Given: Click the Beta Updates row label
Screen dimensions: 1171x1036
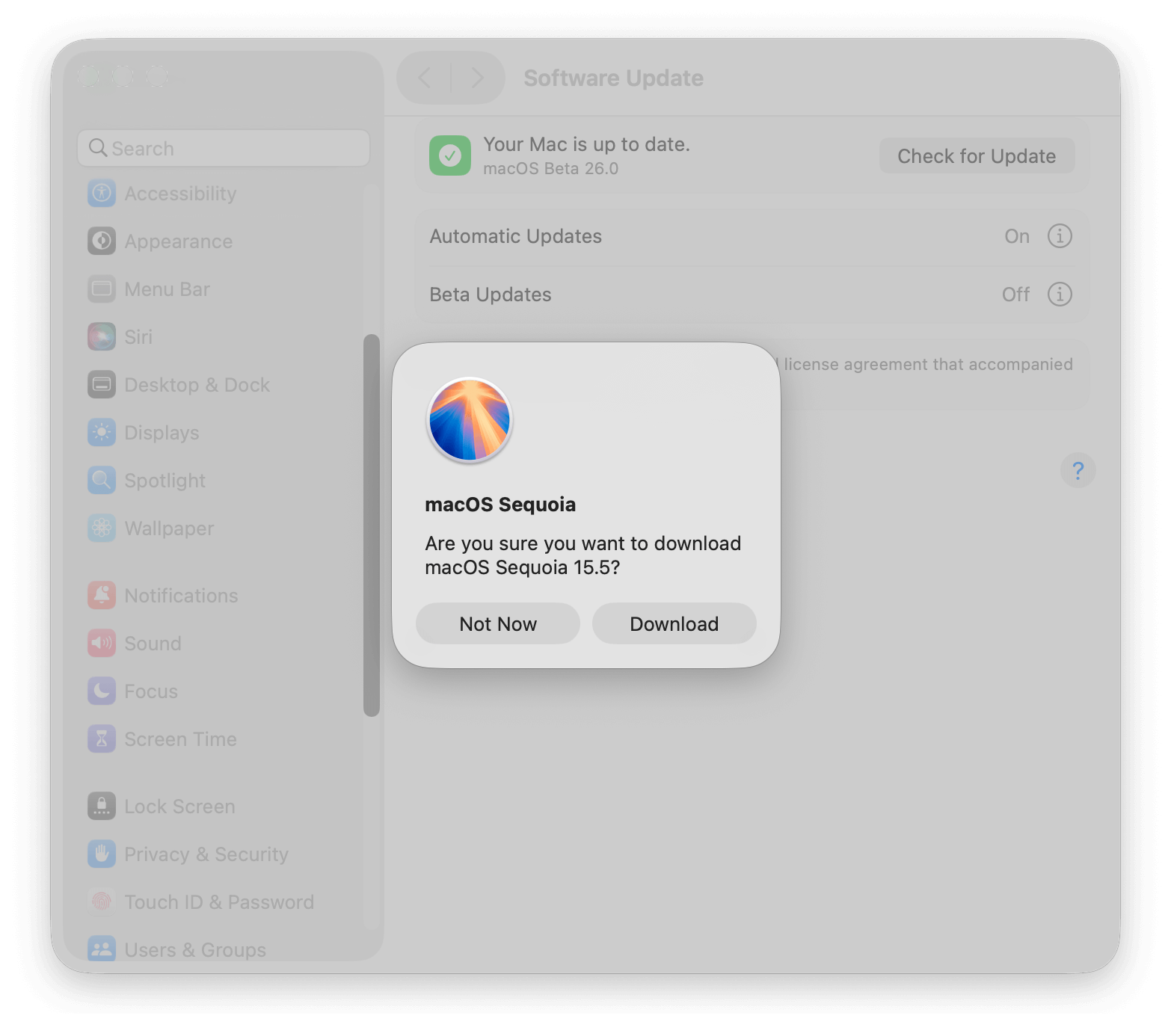Looking at the screenshot, I should (490, 295).
